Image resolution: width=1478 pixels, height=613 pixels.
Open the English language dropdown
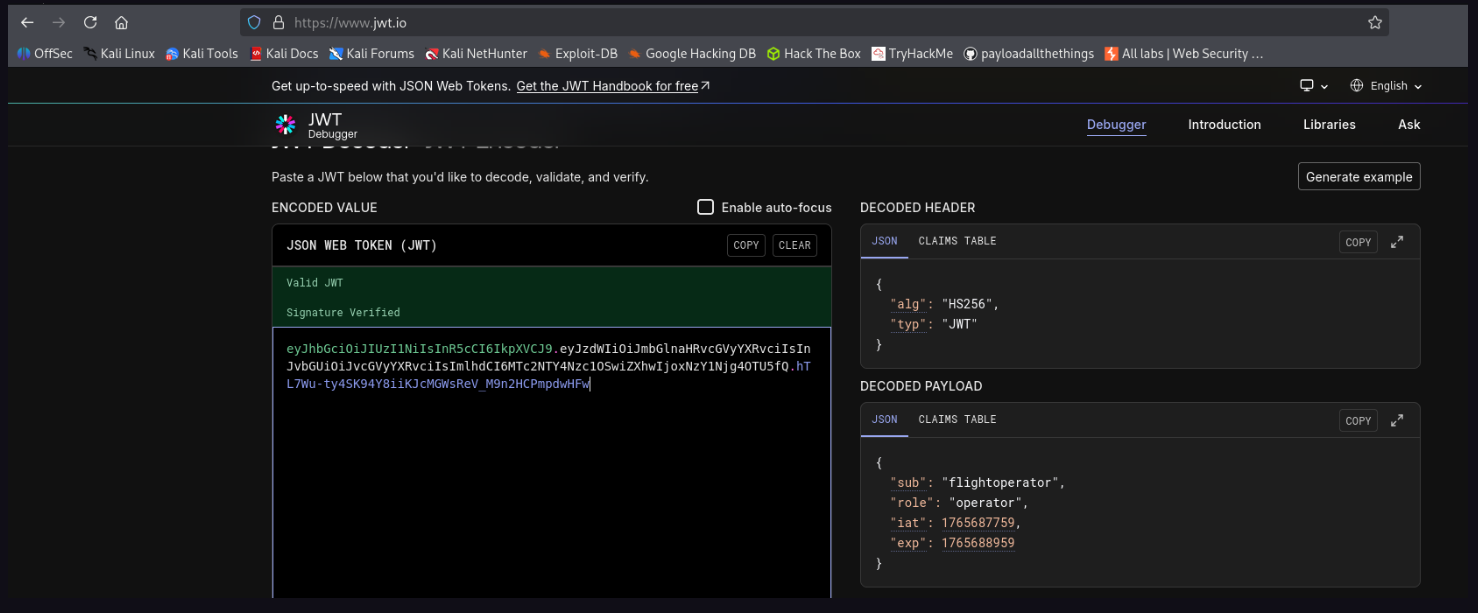pyautogui.click(x=1386, y=86)
